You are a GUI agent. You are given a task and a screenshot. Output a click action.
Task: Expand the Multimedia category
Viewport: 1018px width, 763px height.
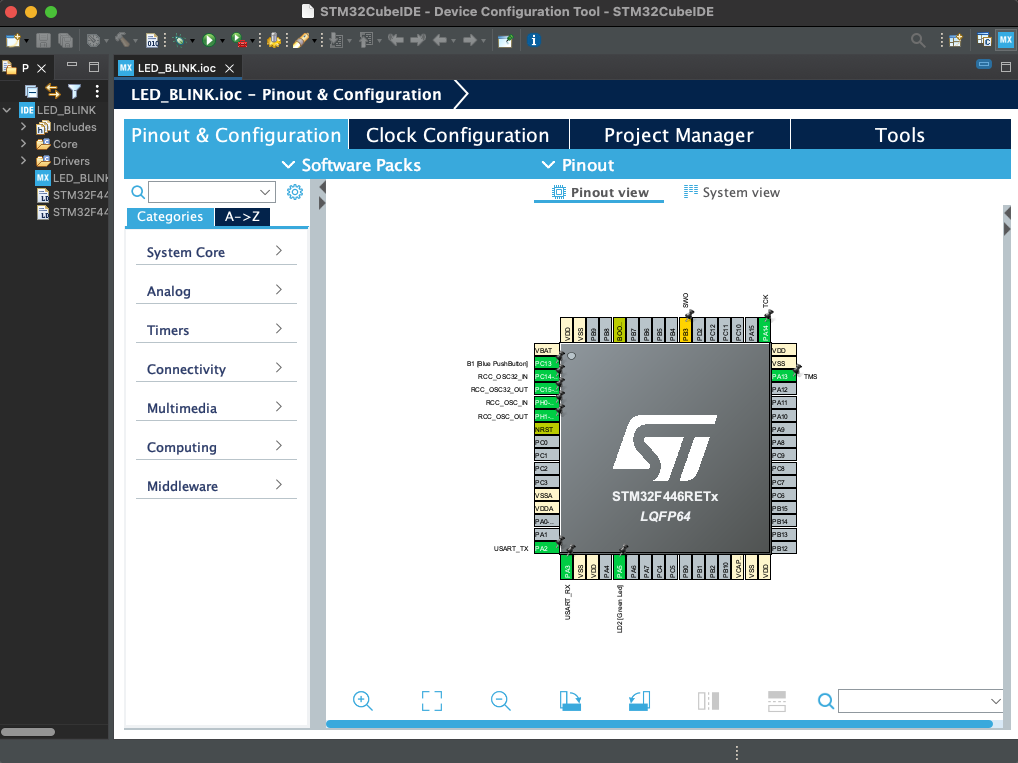tap(216, 408)
